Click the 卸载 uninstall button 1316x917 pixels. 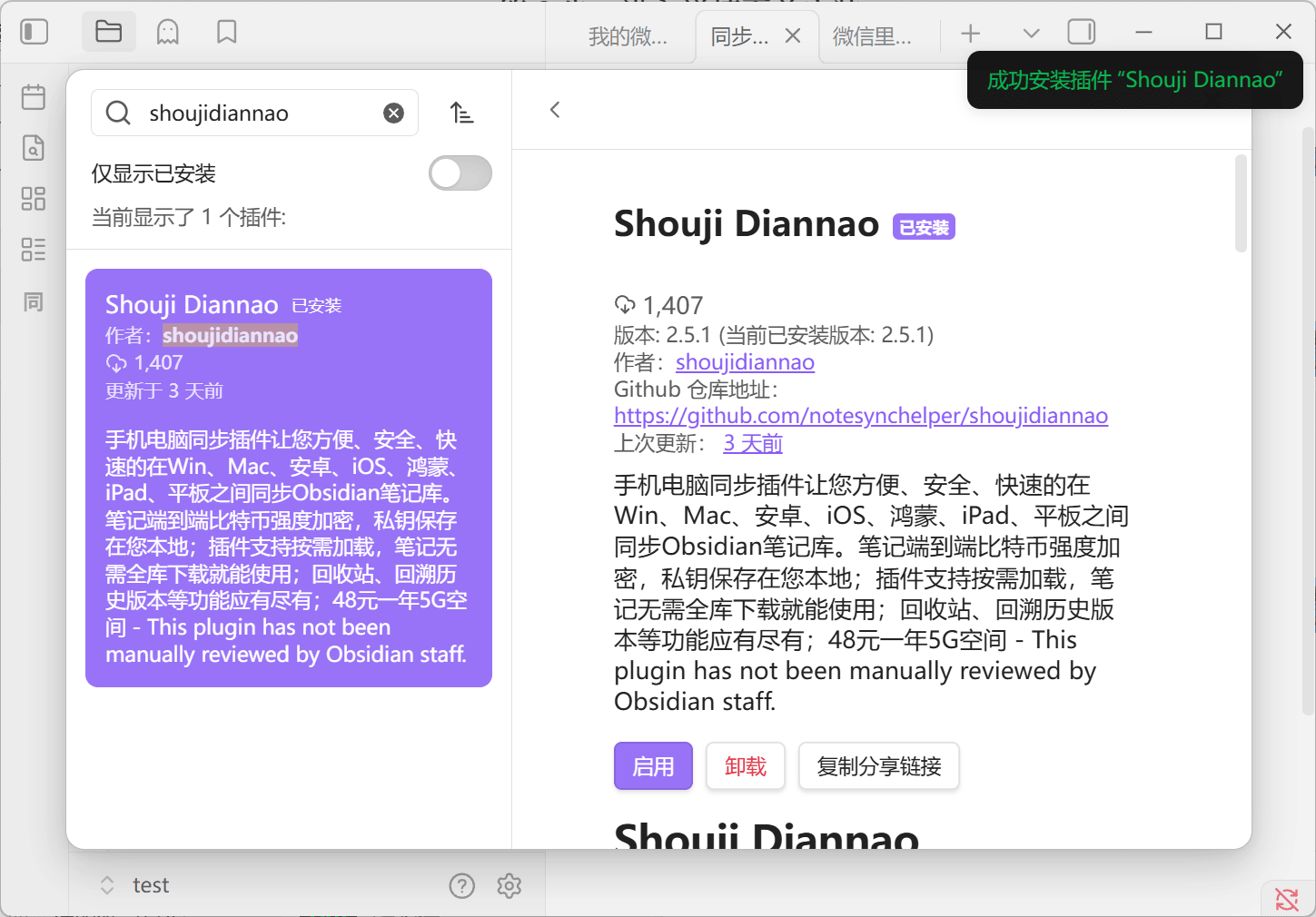(x=746, y=766)
